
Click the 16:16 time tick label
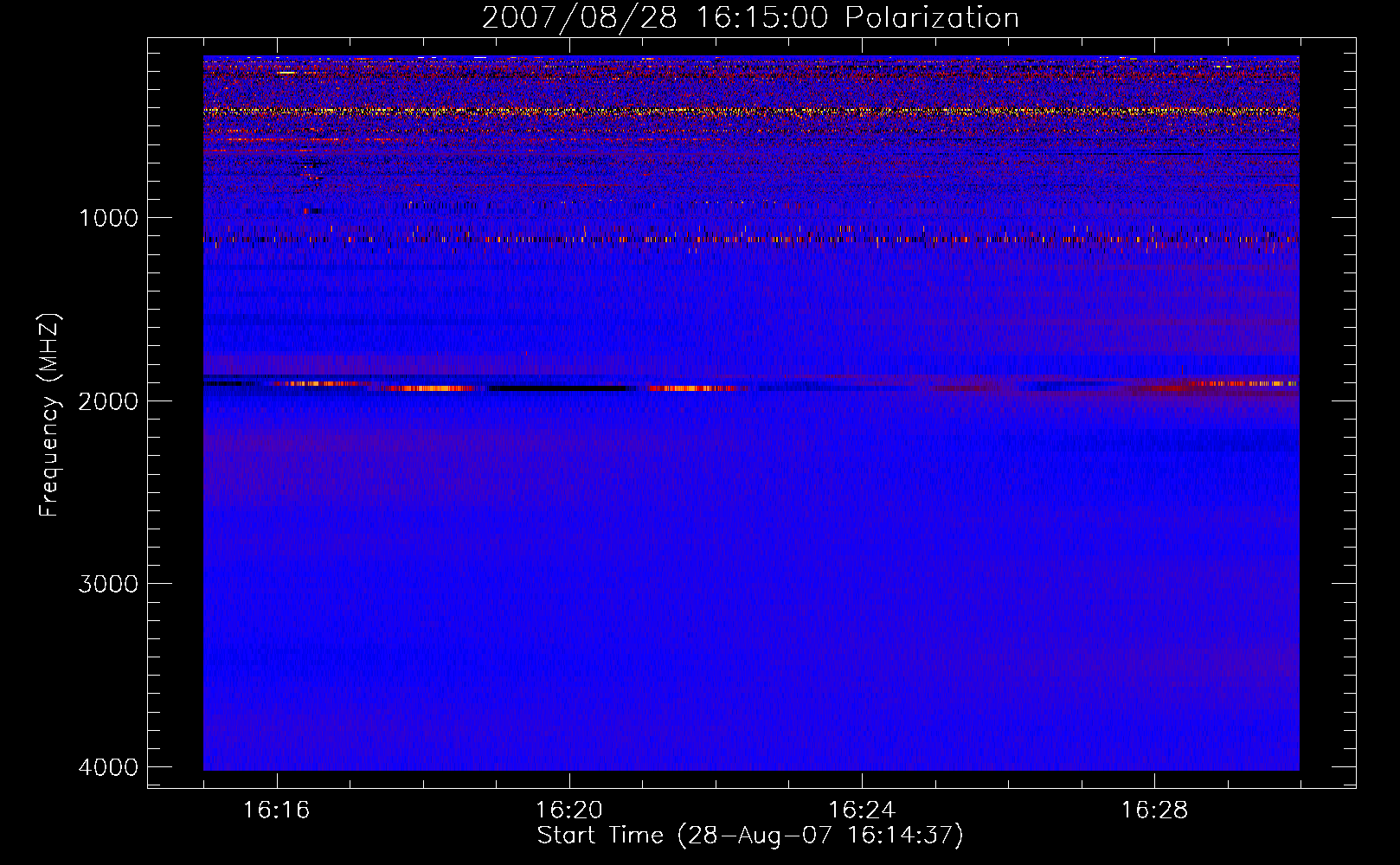(x=277, y=811)
